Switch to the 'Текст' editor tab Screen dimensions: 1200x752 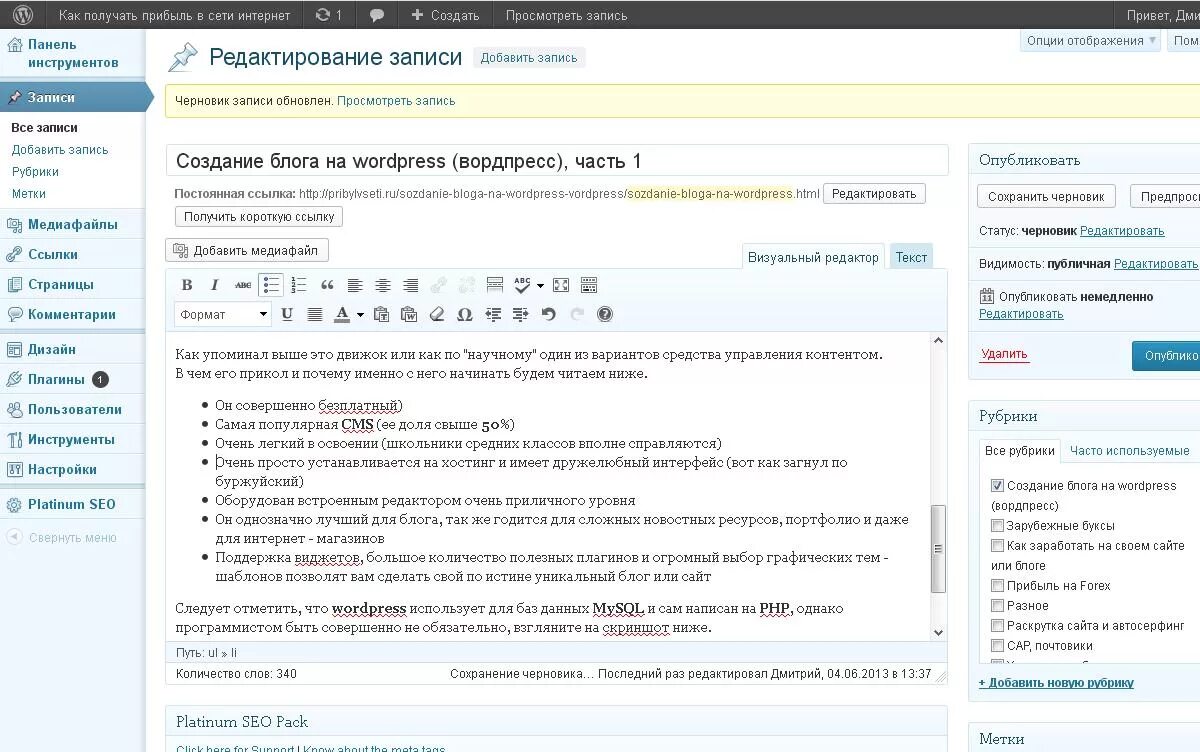[911, 257]
